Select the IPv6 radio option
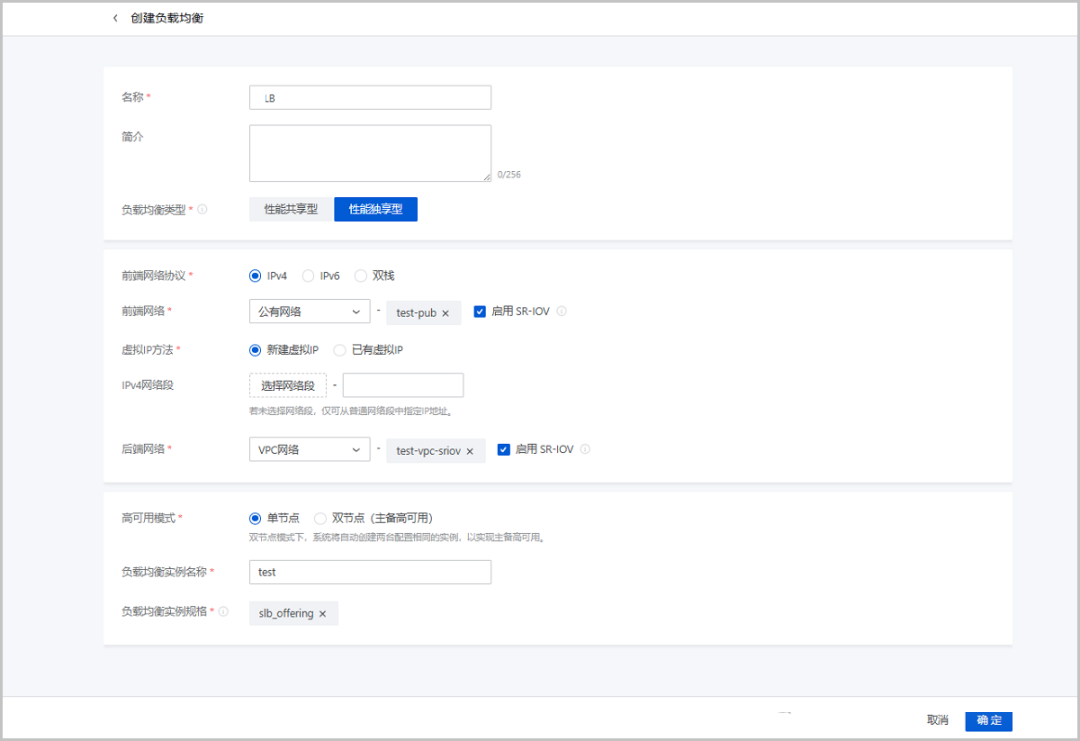Screen dimensions: 1080x741 point(309,276)
